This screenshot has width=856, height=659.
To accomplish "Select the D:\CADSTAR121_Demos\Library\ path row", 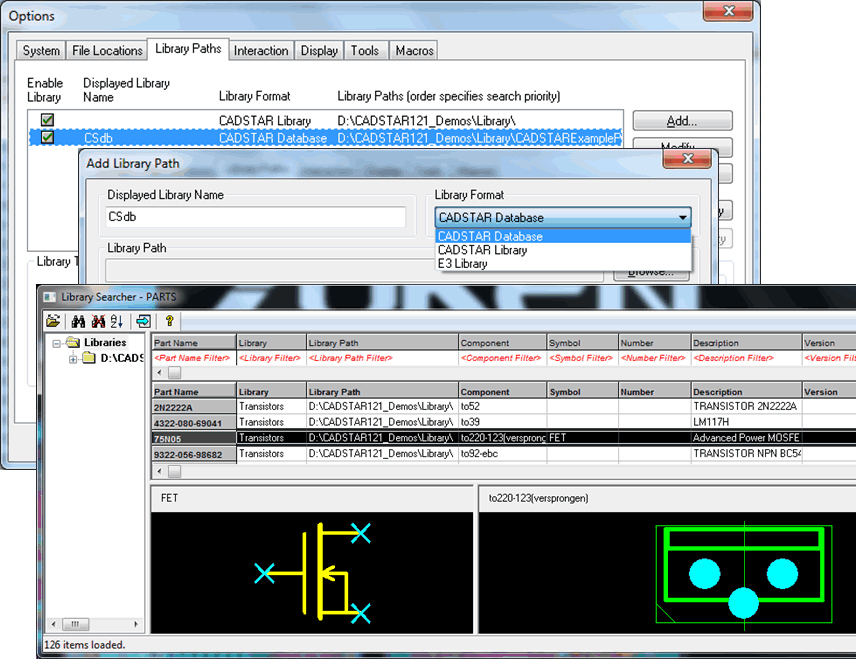I will click(x=325, y=120).
